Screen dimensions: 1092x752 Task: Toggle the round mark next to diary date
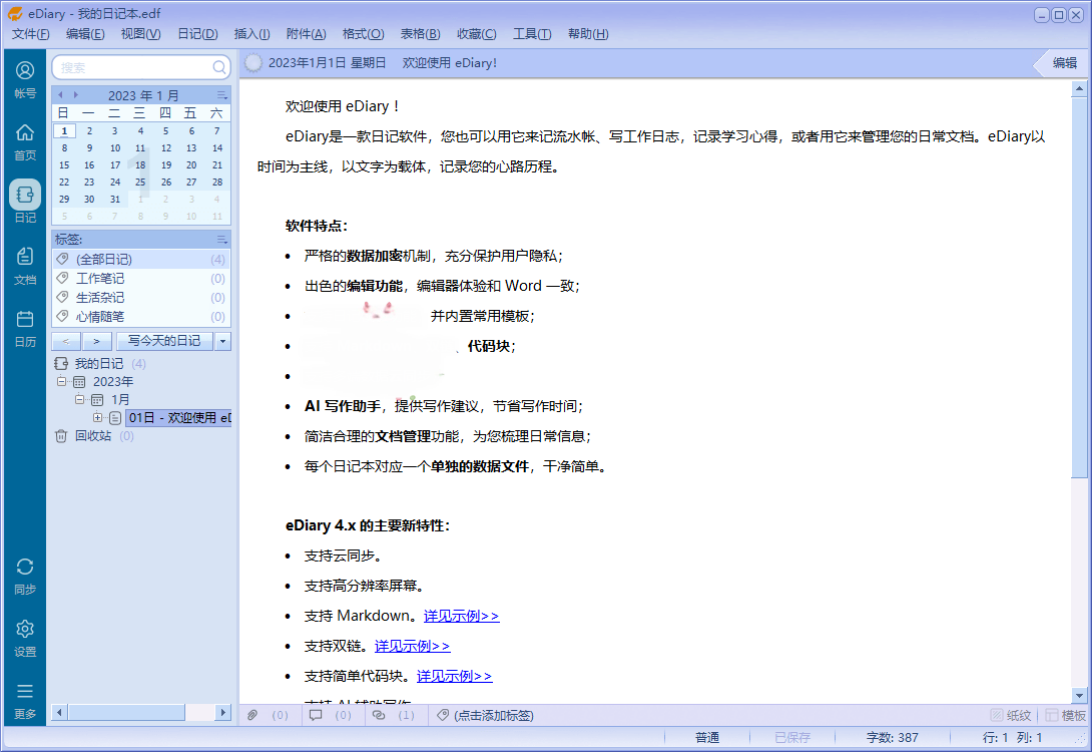[x=254, y=63]
